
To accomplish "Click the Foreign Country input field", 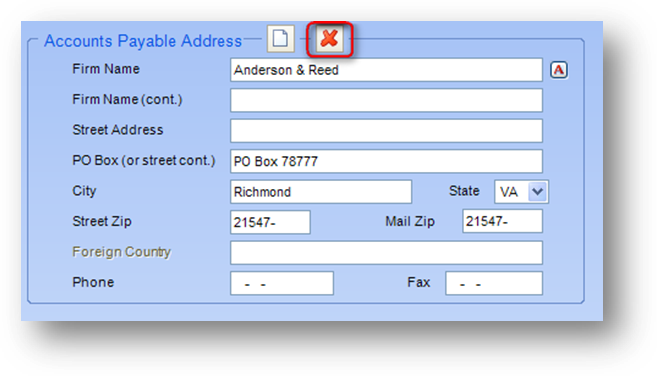I will tap(386, 253).
